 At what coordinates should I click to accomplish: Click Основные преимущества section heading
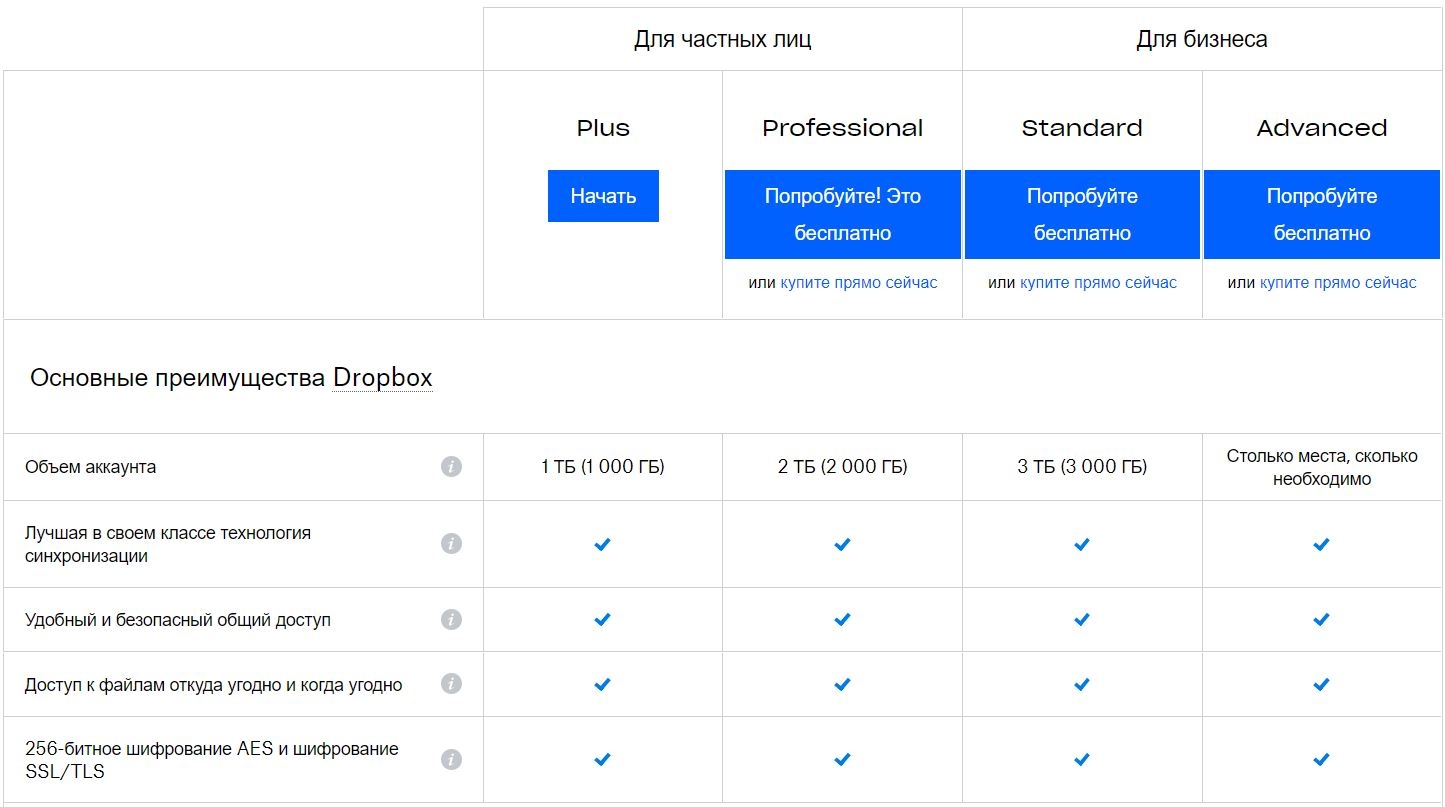[231, 378]
